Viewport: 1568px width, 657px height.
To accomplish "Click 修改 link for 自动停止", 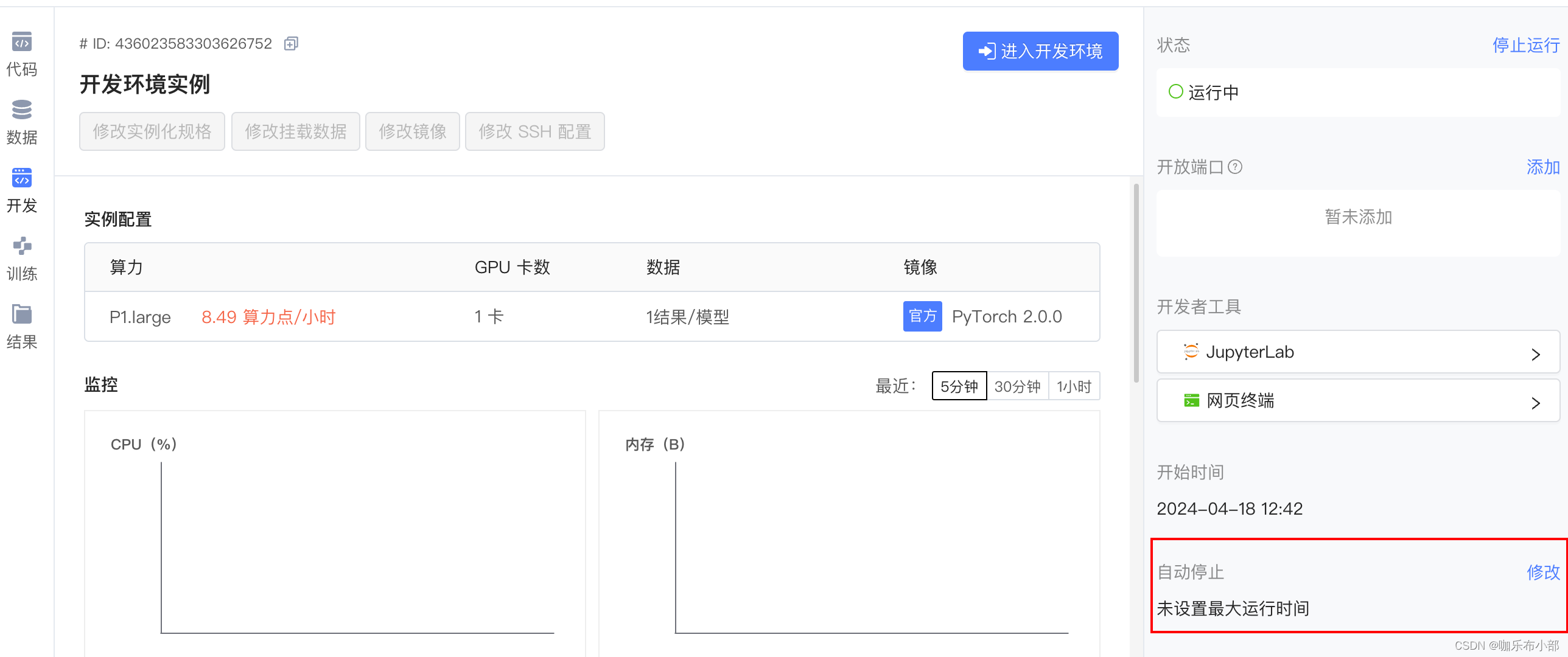I will (x=1542, y=572).
